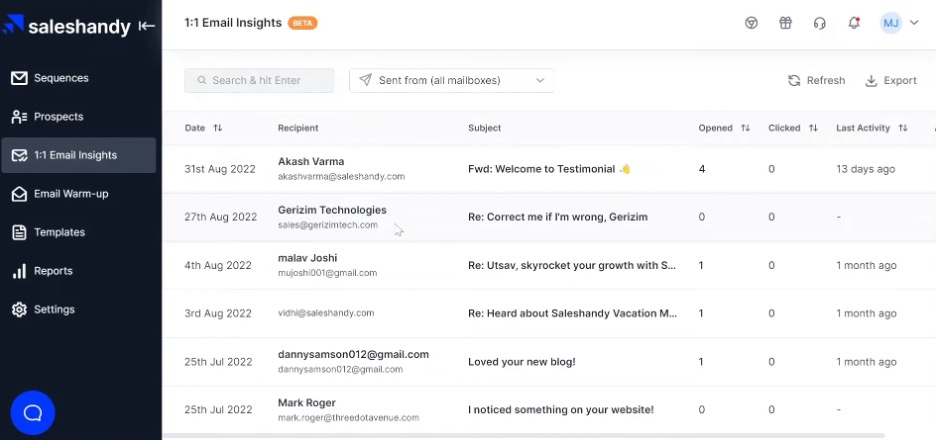Focus the Search & hit Enter field
The height and width of the screenshot is (440, 936).
click(259, 80)
